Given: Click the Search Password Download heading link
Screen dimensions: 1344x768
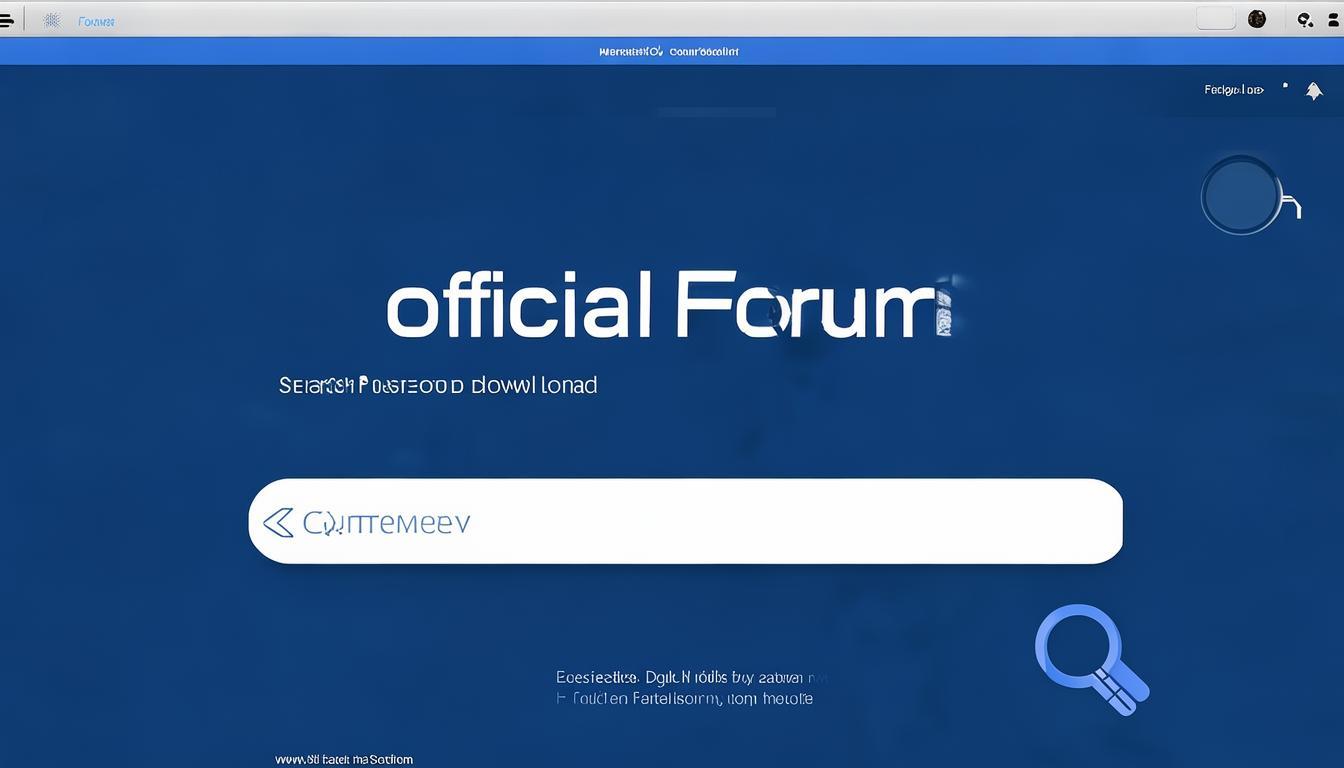Looking at the screenshot, I should (438, 385).
